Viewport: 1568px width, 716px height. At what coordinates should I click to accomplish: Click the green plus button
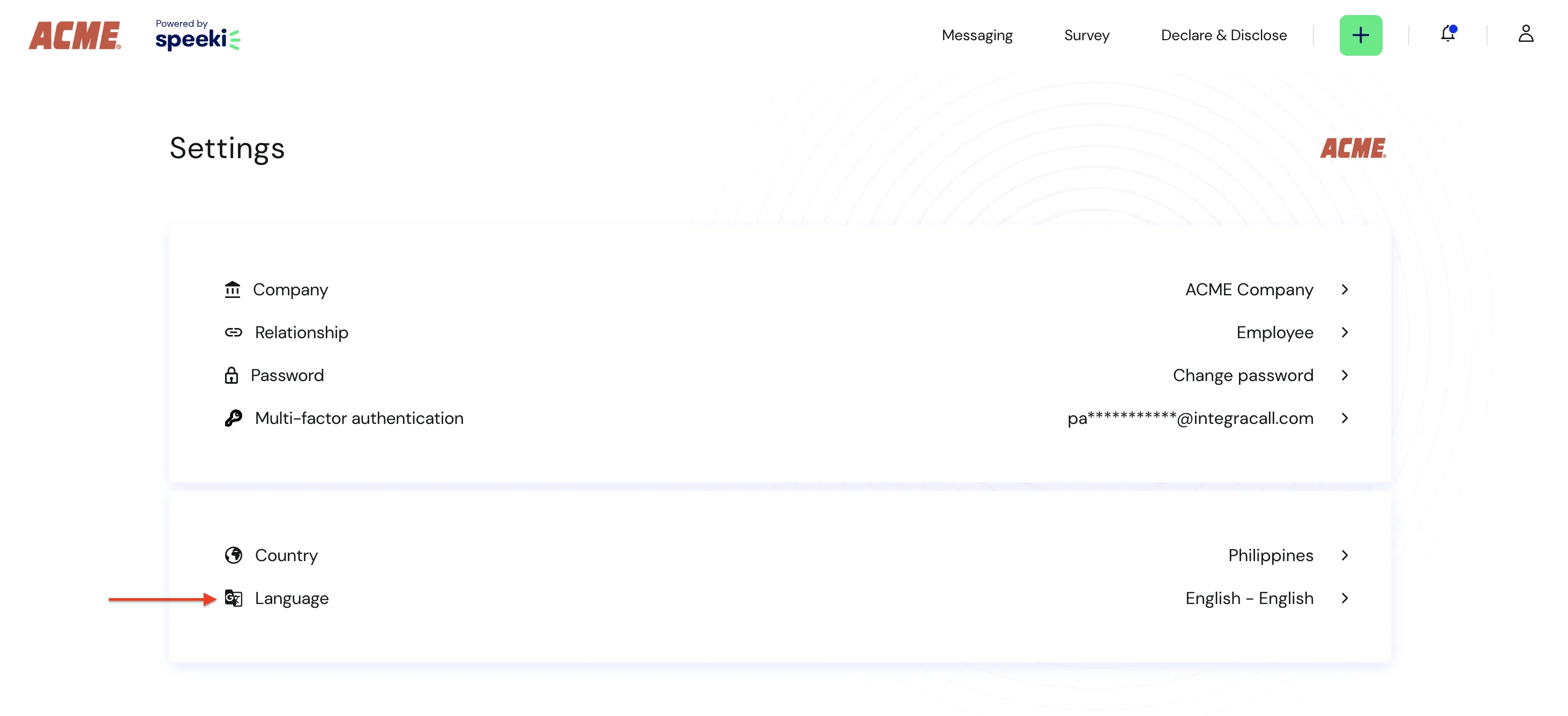pyautogui.click(x=1361, y=35)
